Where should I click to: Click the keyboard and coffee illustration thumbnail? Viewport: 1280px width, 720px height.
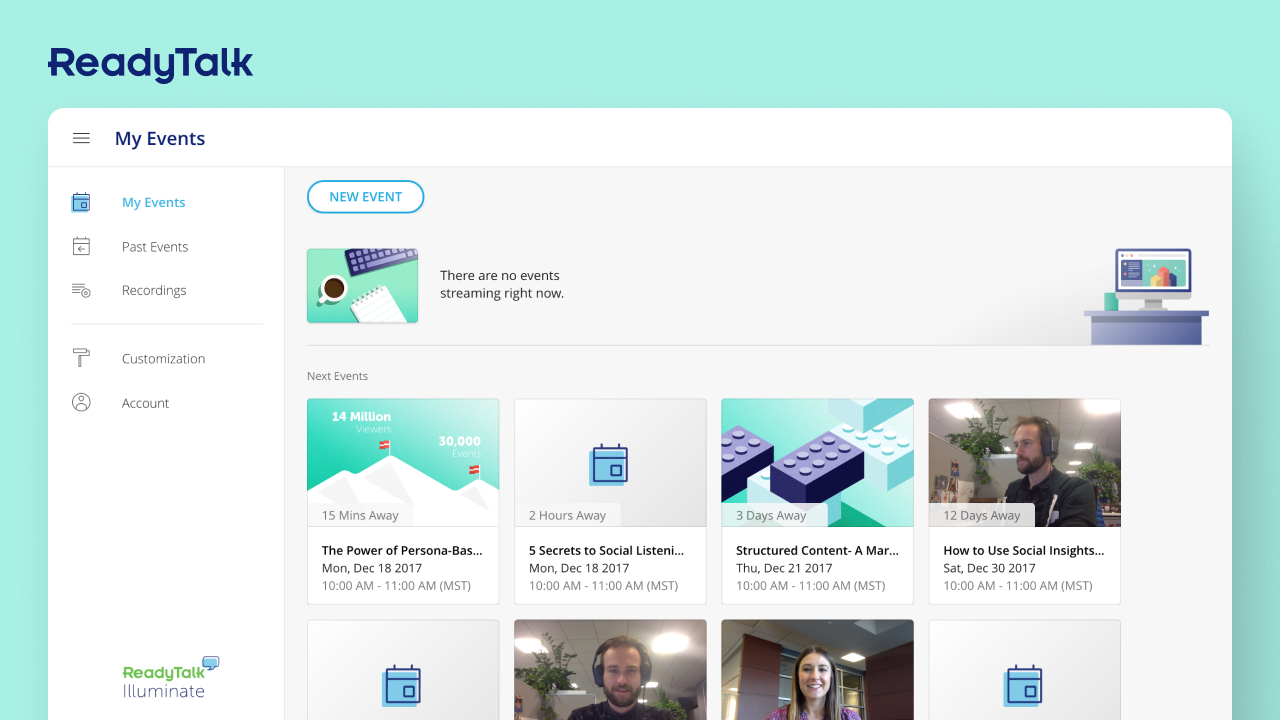pyautogui.click(x=362, y=286)
